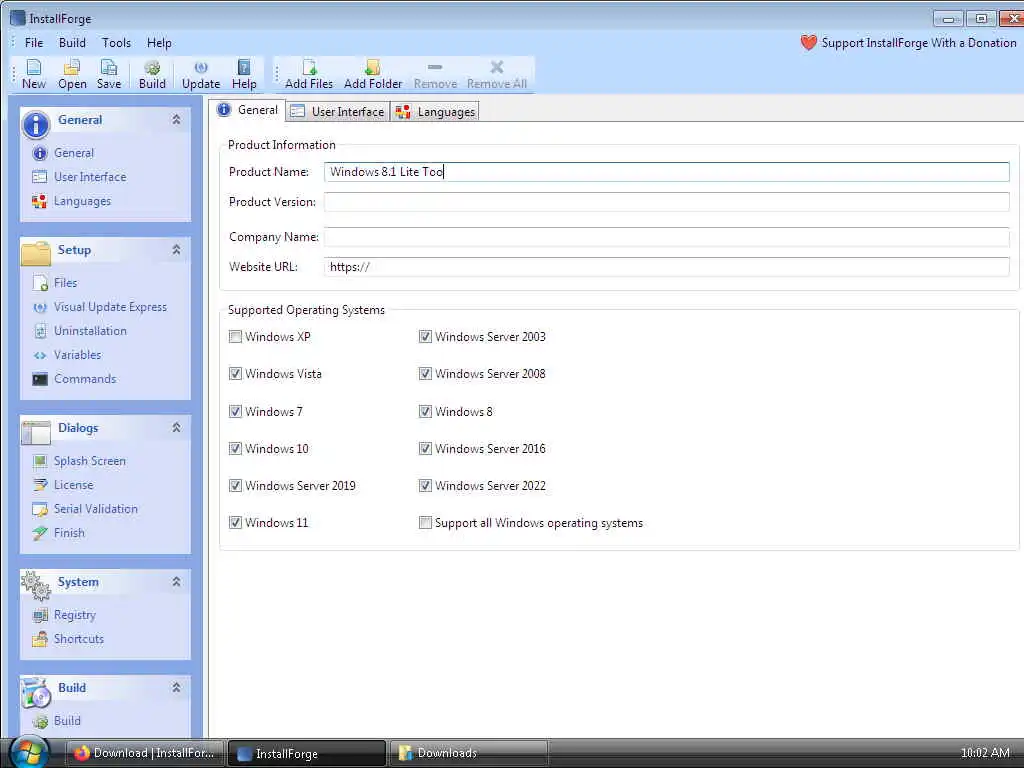Screen dimensions: 1024x768
Task: Click the Help toolbar icon
Action: tap(244, 74)
